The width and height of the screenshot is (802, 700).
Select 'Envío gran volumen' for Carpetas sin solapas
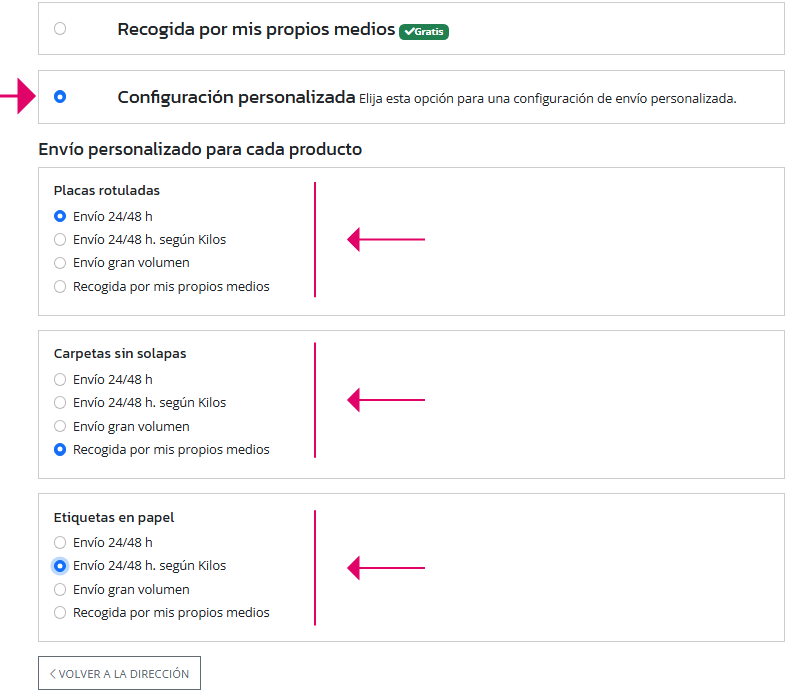60,427
